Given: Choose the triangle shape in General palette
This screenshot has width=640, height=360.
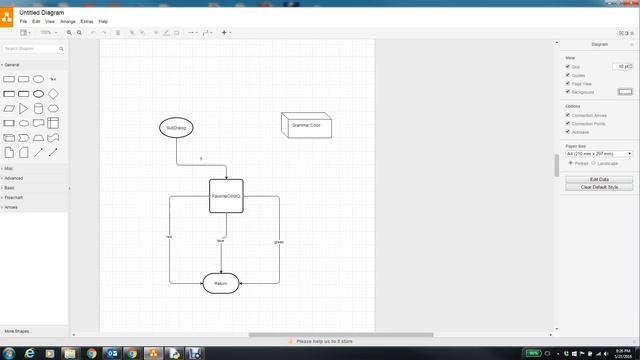Looking at the screenshot, I should (24, 109).
